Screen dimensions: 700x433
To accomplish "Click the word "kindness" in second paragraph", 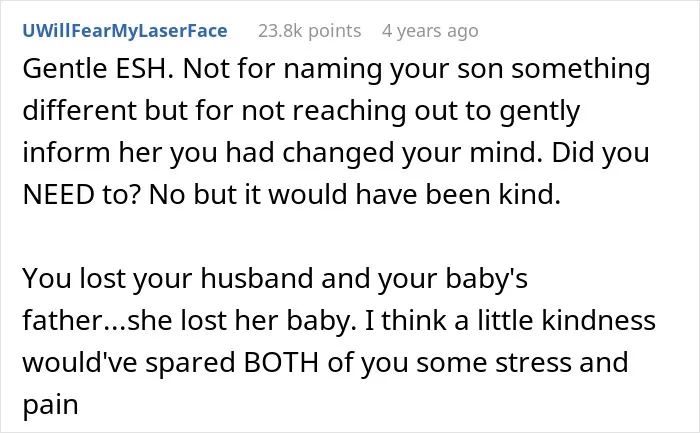I will click(x=598, y=321).
